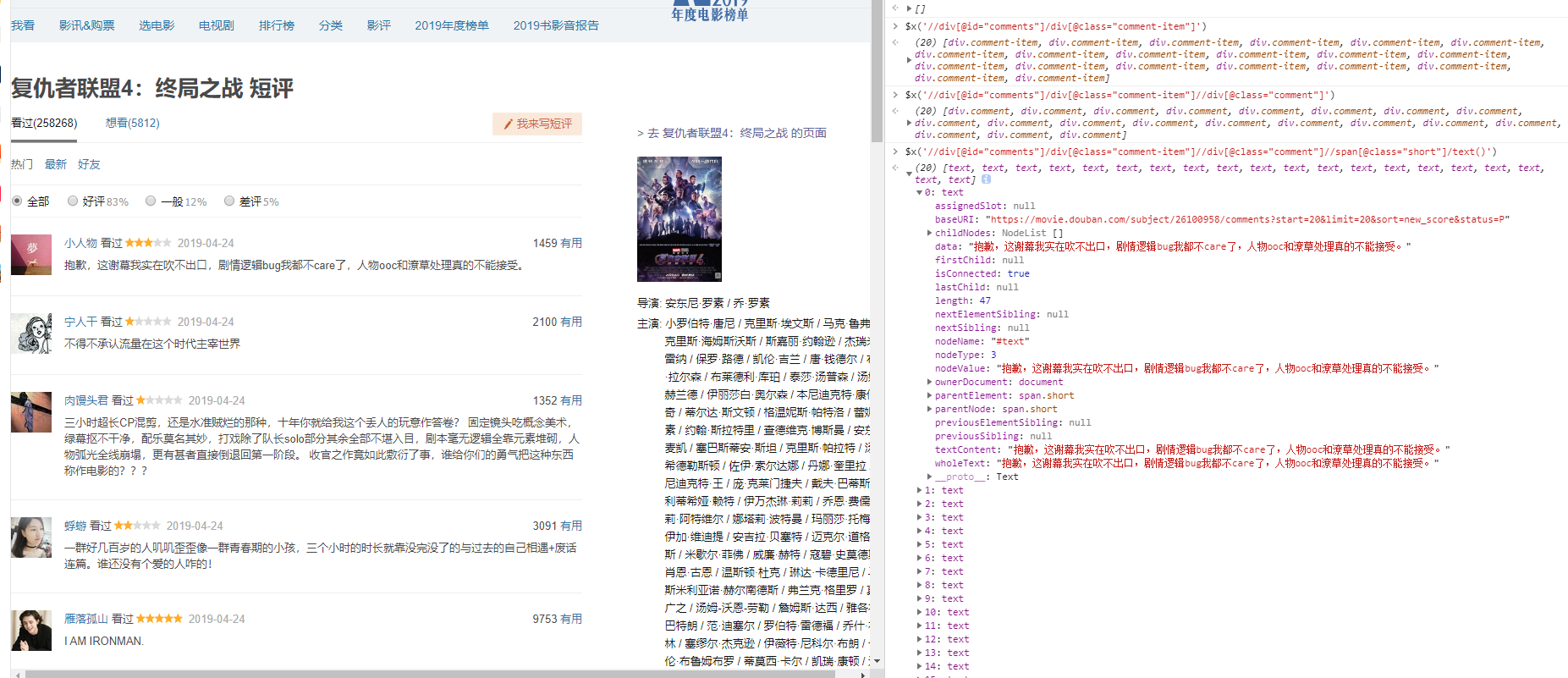Open user profile 肉馒头君
Viewport: 1568px width, 678px height.
pyautogui.click(x=86, y=400)
